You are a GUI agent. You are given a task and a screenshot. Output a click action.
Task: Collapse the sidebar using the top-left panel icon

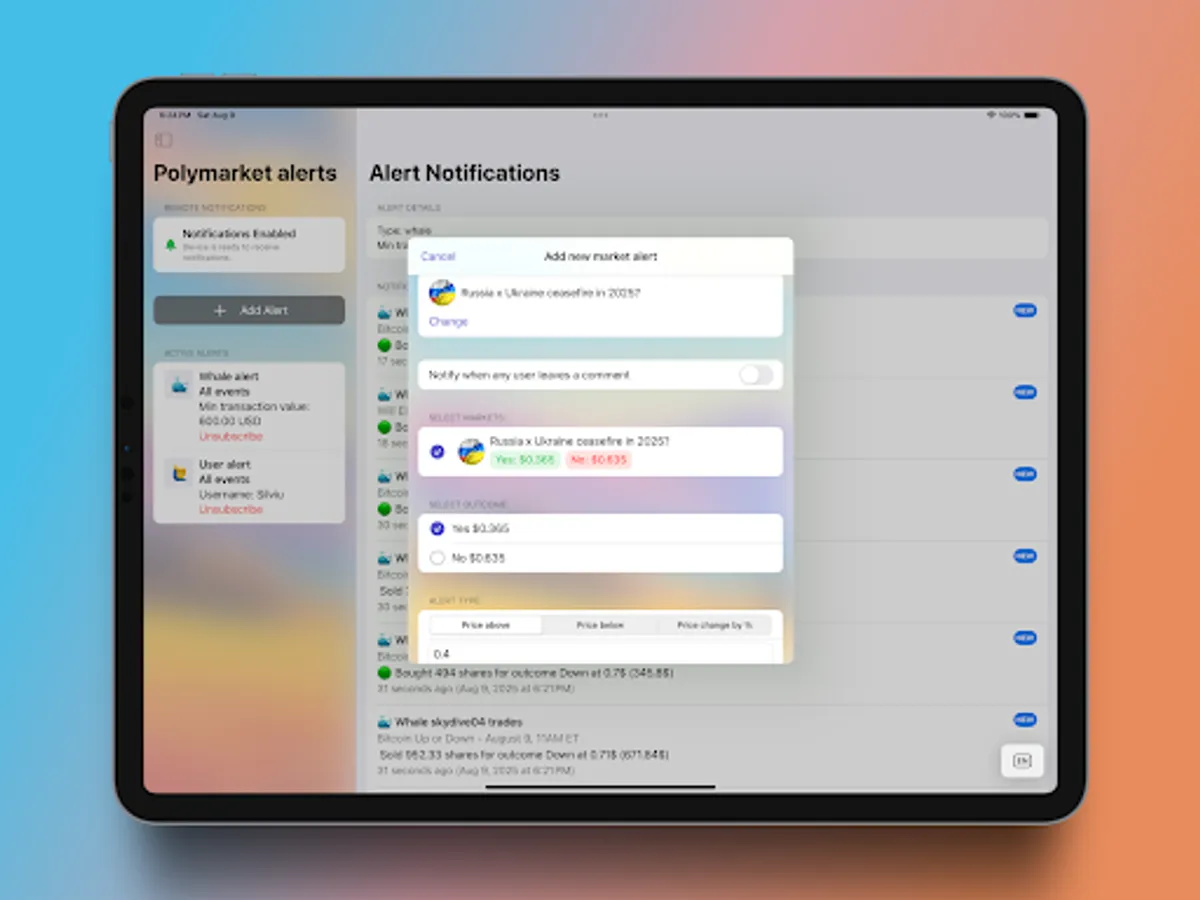(x=163, y=140)
